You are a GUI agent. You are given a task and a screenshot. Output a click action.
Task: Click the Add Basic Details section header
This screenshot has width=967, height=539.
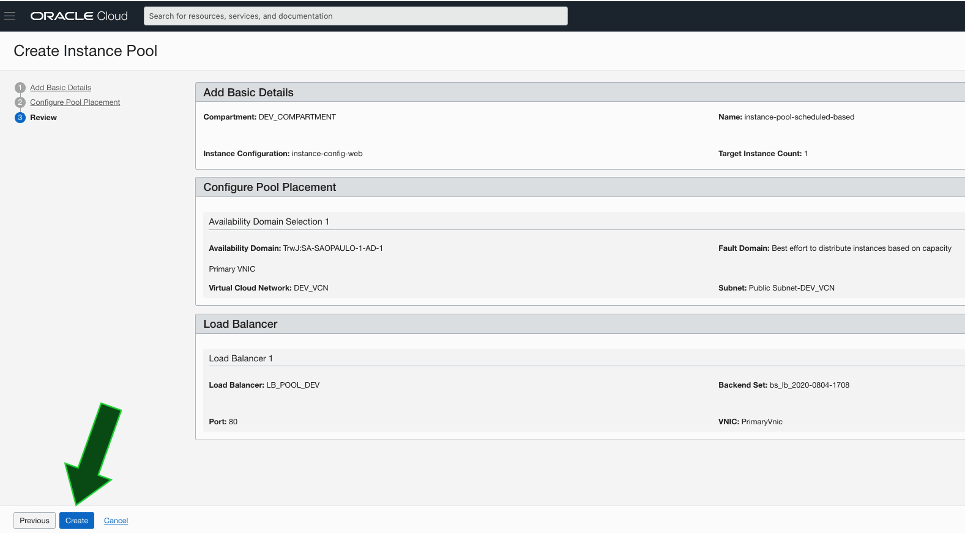point(248,92)
